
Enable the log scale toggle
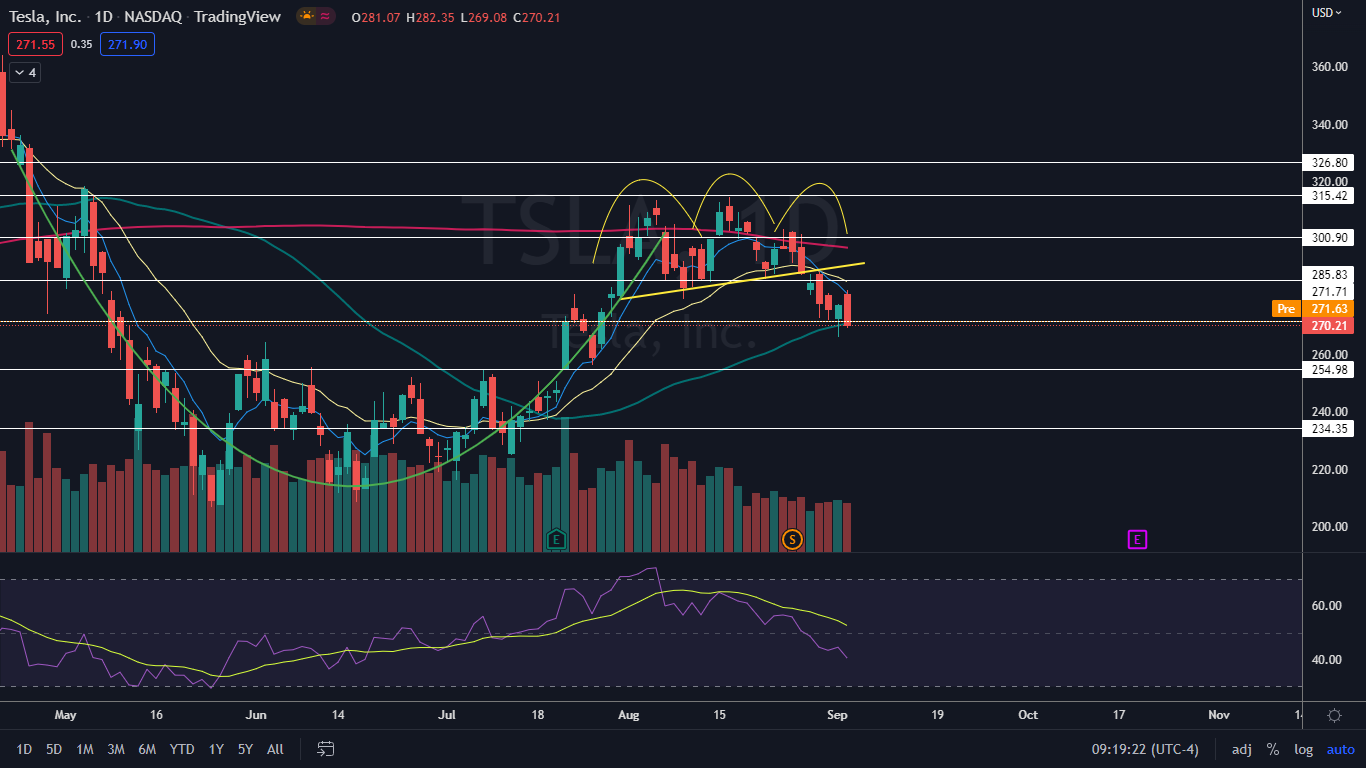coord(1303,749)
